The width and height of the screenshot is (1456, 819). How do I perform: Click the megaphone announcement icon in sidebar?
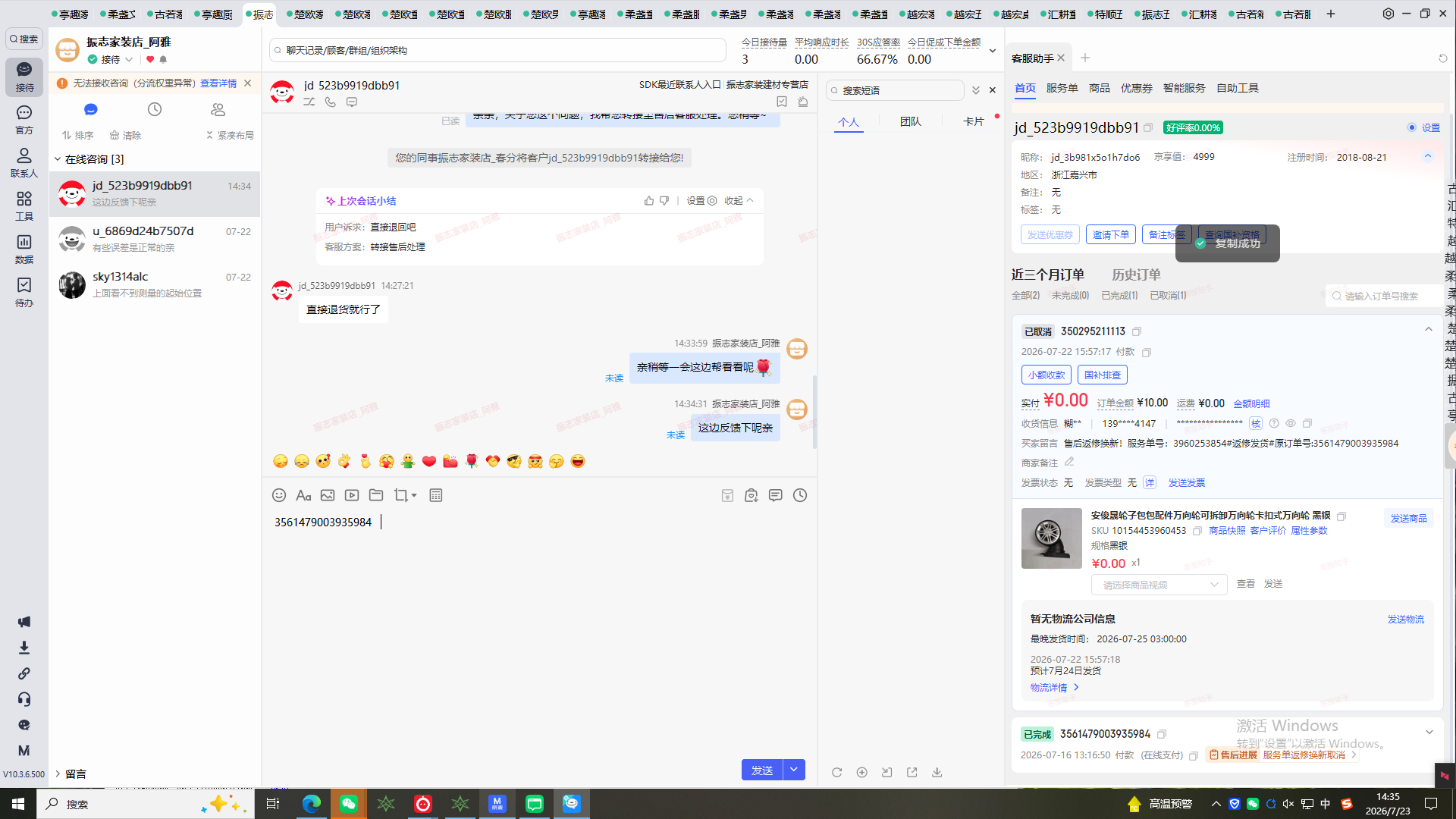click(24, 622)
